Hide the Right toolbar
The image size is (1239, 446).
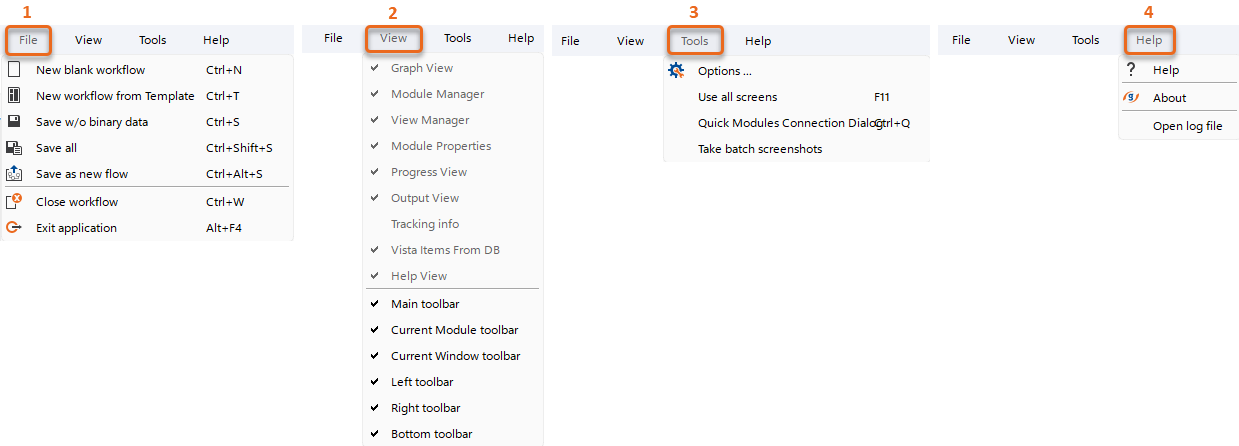453,408
